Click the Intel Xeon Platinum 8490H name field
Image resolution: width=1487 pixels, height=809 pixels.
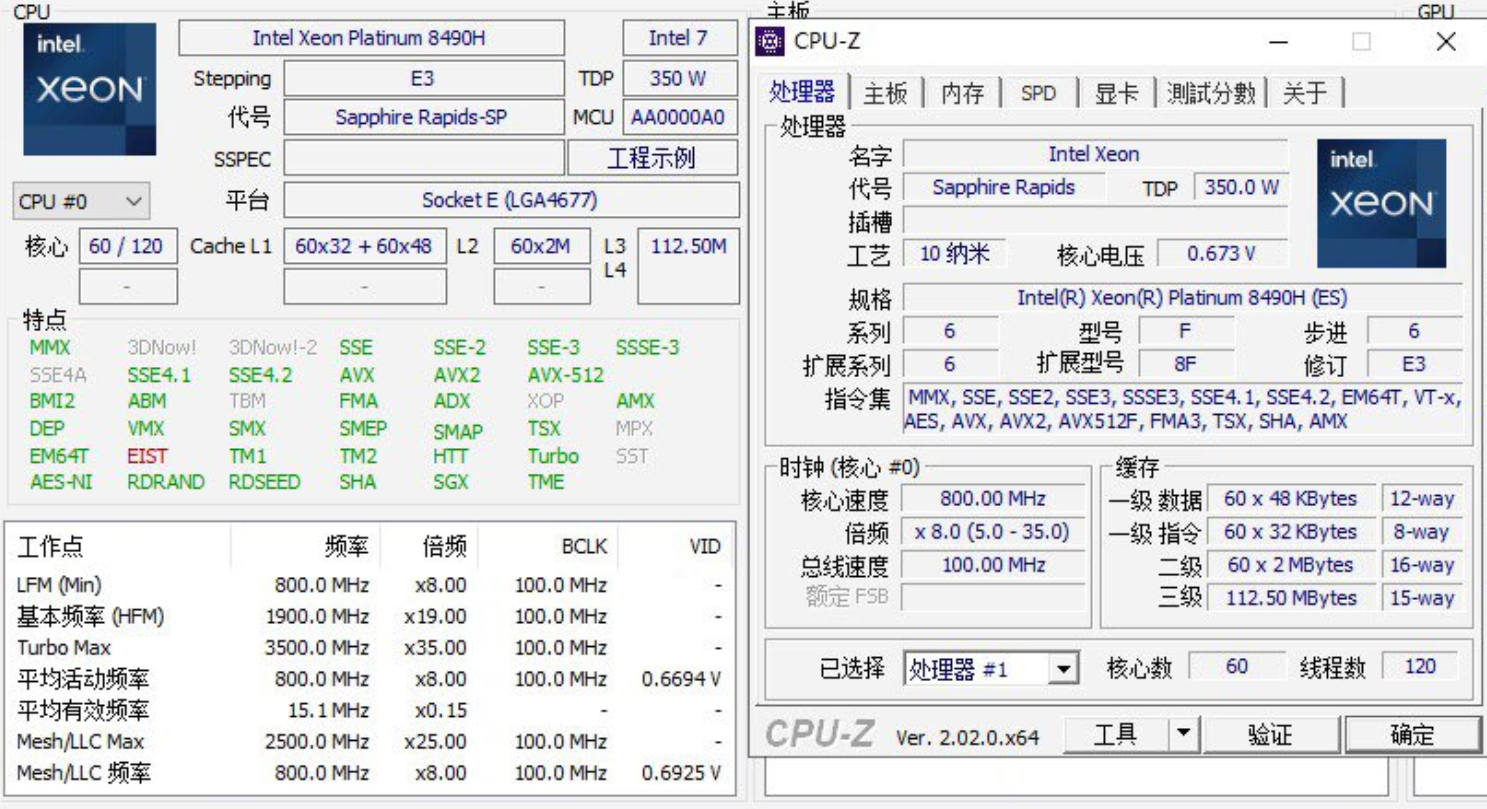point(371,39)
